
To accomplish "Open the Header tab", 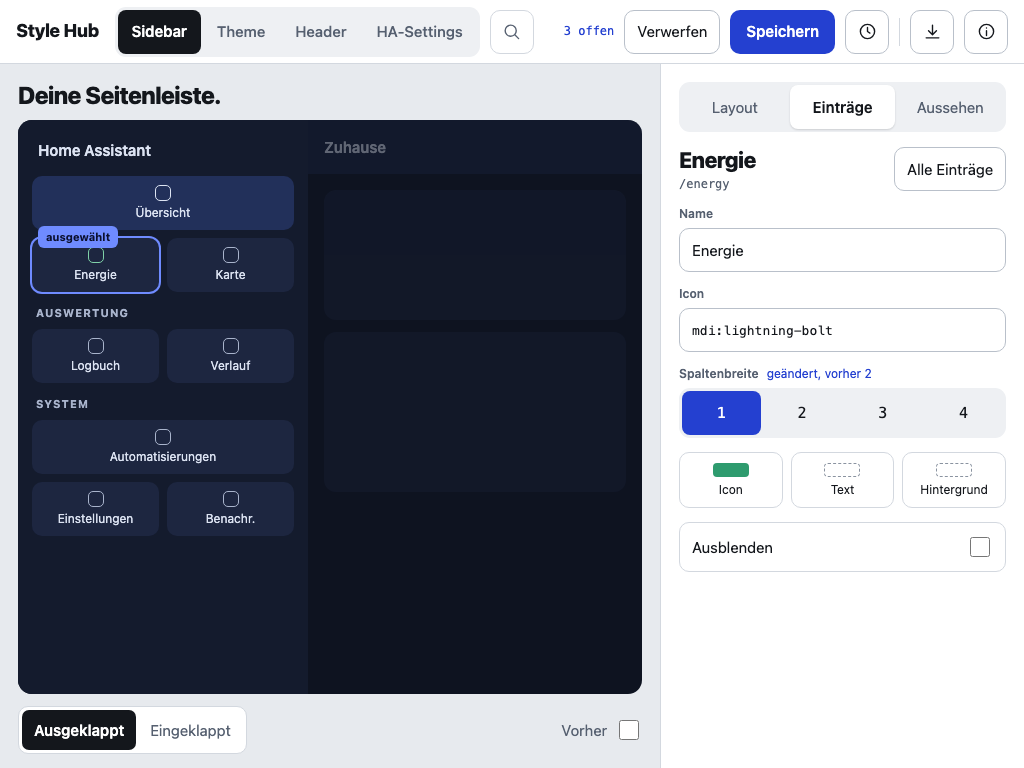I will click(x=321, y=31).
